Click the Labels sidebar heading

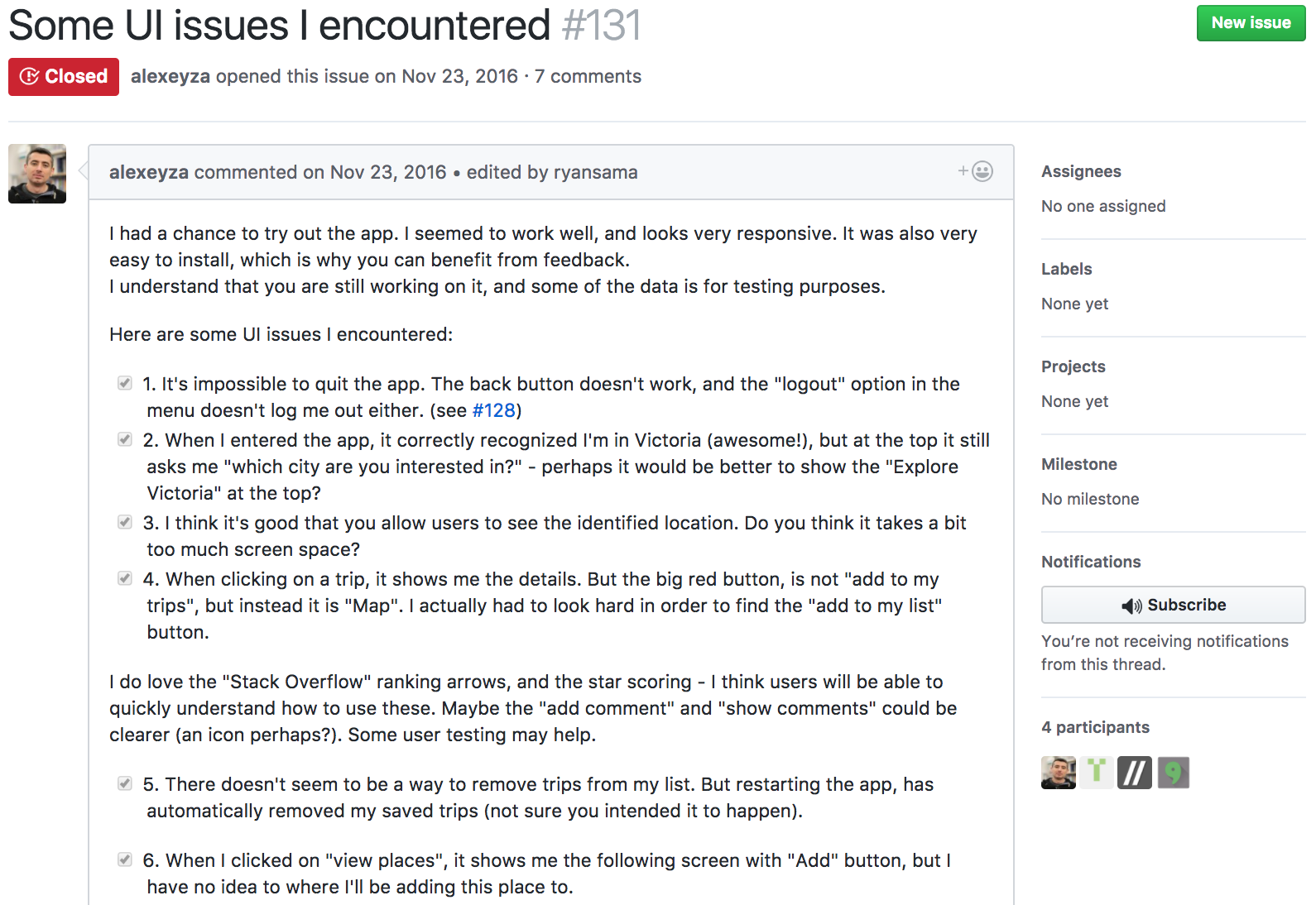[1066, 269]
